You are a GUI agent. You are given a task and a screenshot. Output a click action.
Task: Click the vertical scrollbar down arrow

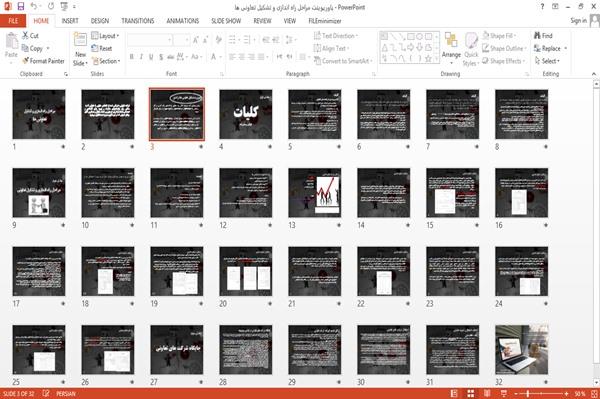[596, 383]
